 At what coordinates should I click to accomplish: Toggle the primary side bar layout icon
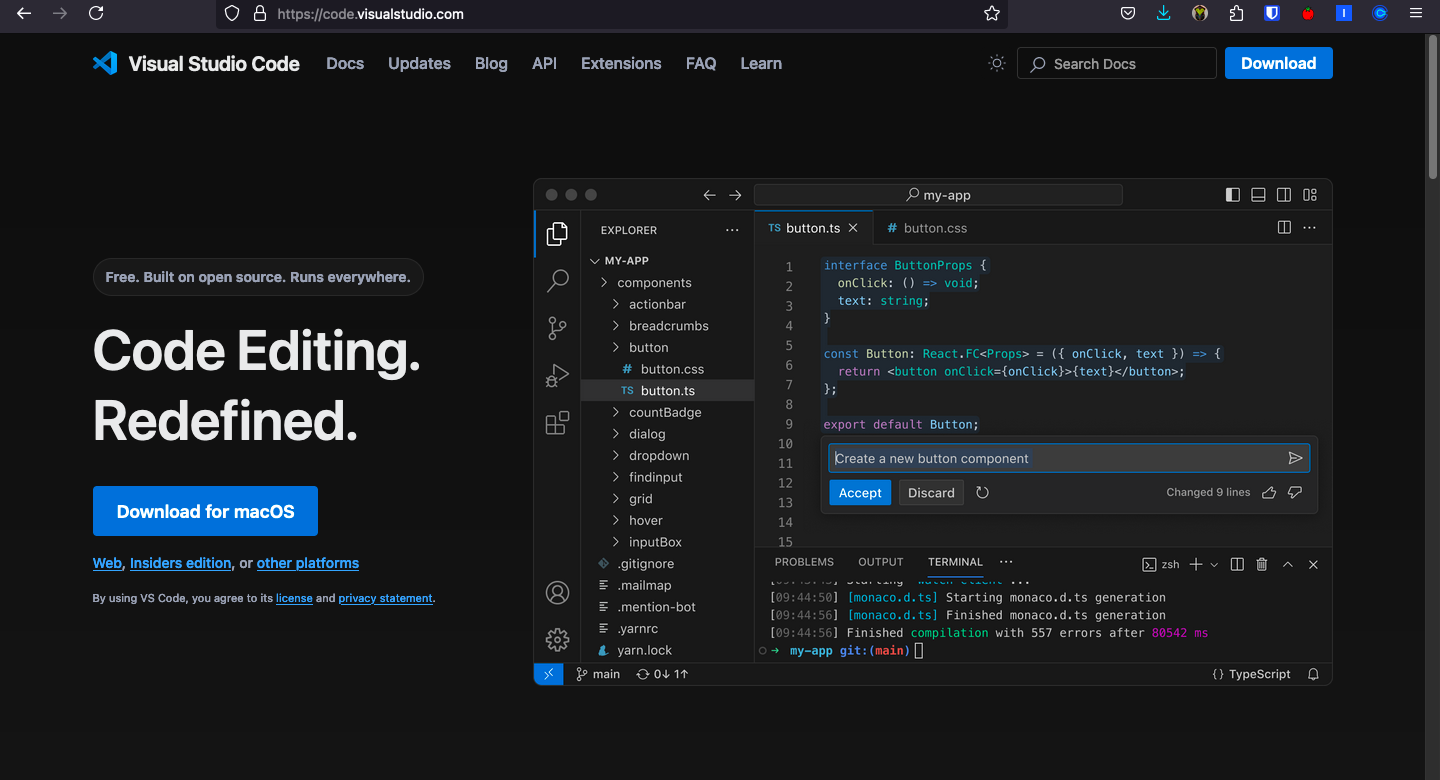[1233, 195]
